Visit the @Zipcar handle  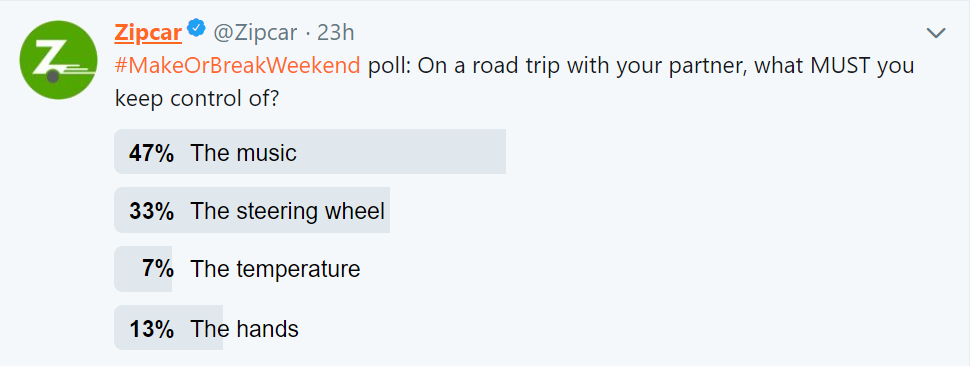point(255,32)
